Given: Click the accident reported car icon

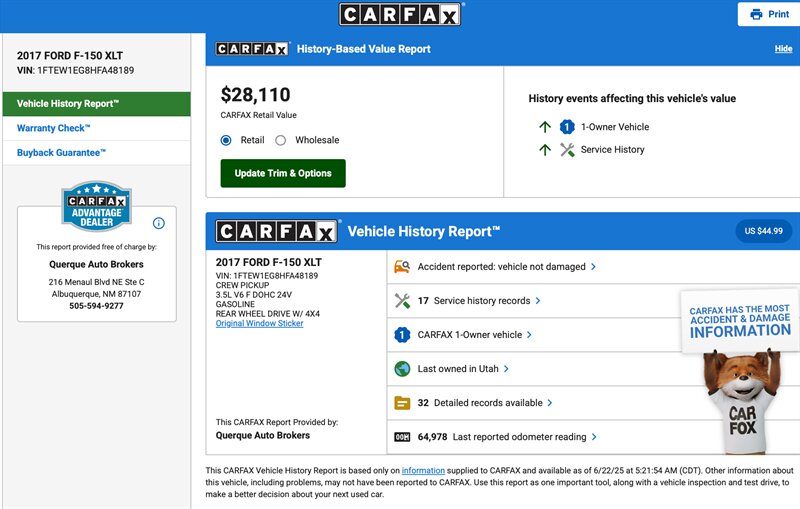Looking at the screenshot, I should [402, 267].
